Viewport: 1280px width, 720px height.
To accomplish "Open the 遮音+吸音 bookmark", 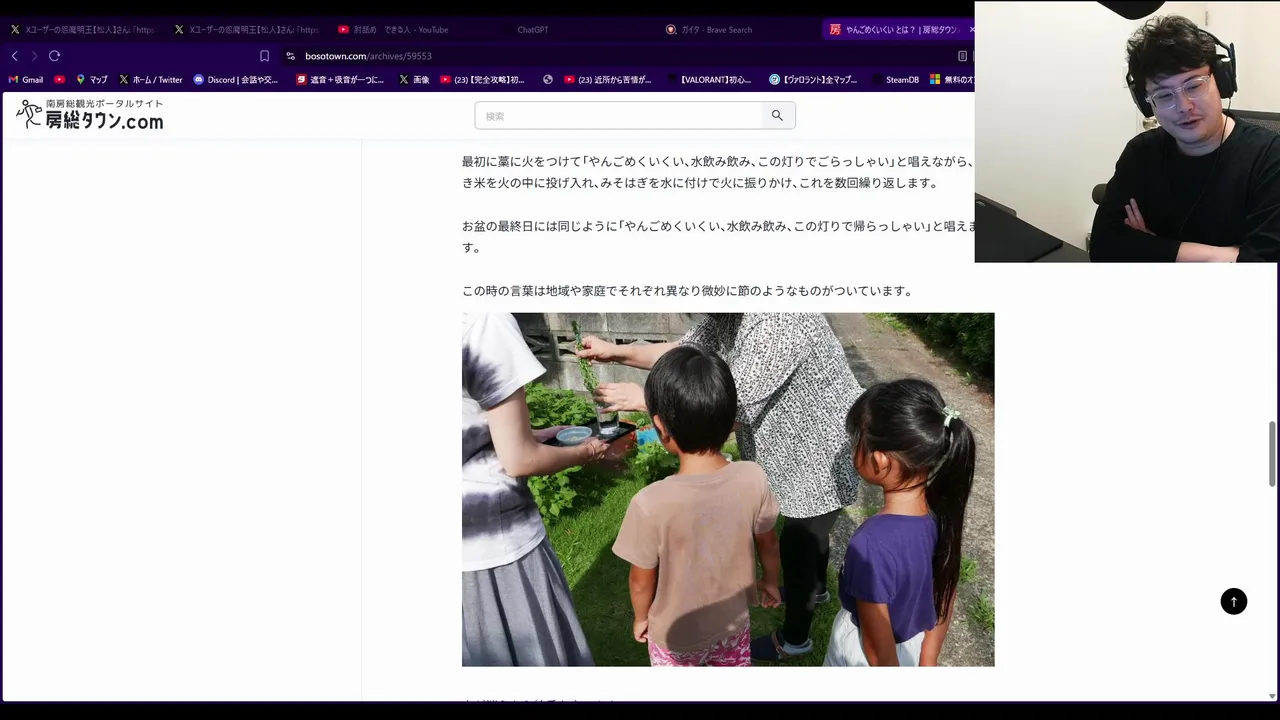I will pos(340,79).
